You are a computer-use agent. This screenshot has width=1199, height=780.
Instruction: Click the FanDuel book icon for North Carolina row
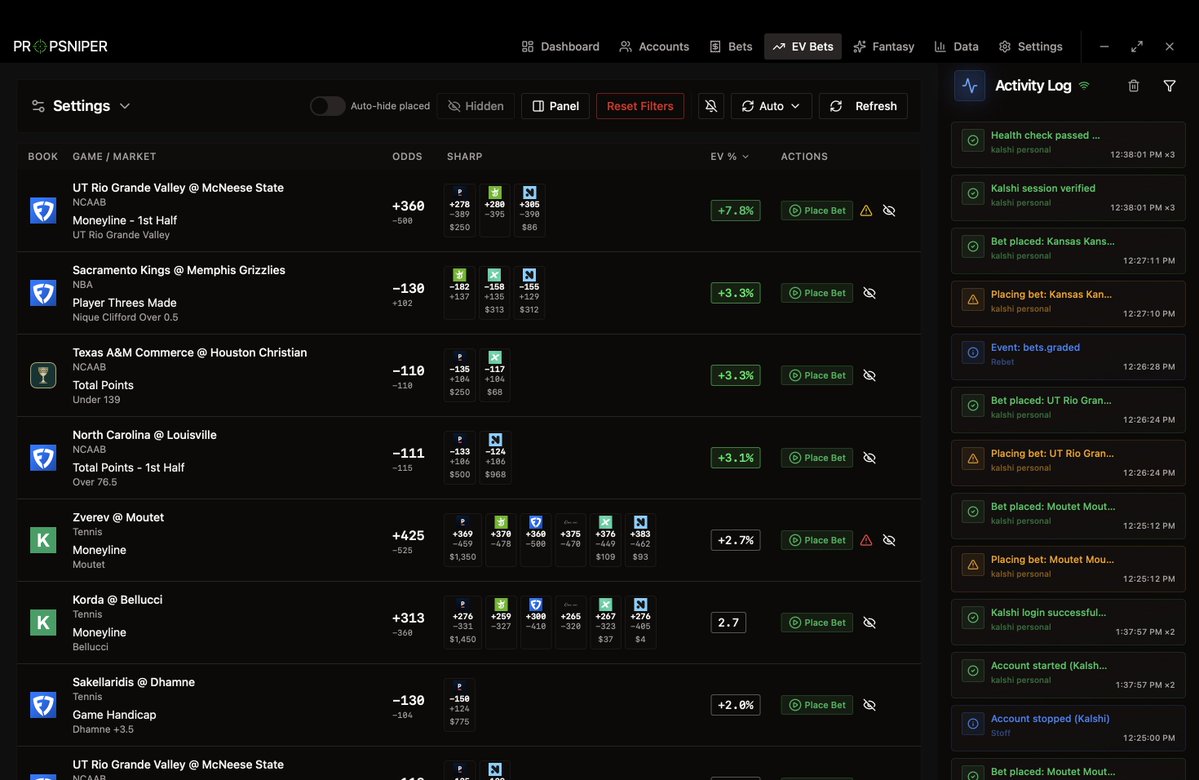[x=43, y=458]
